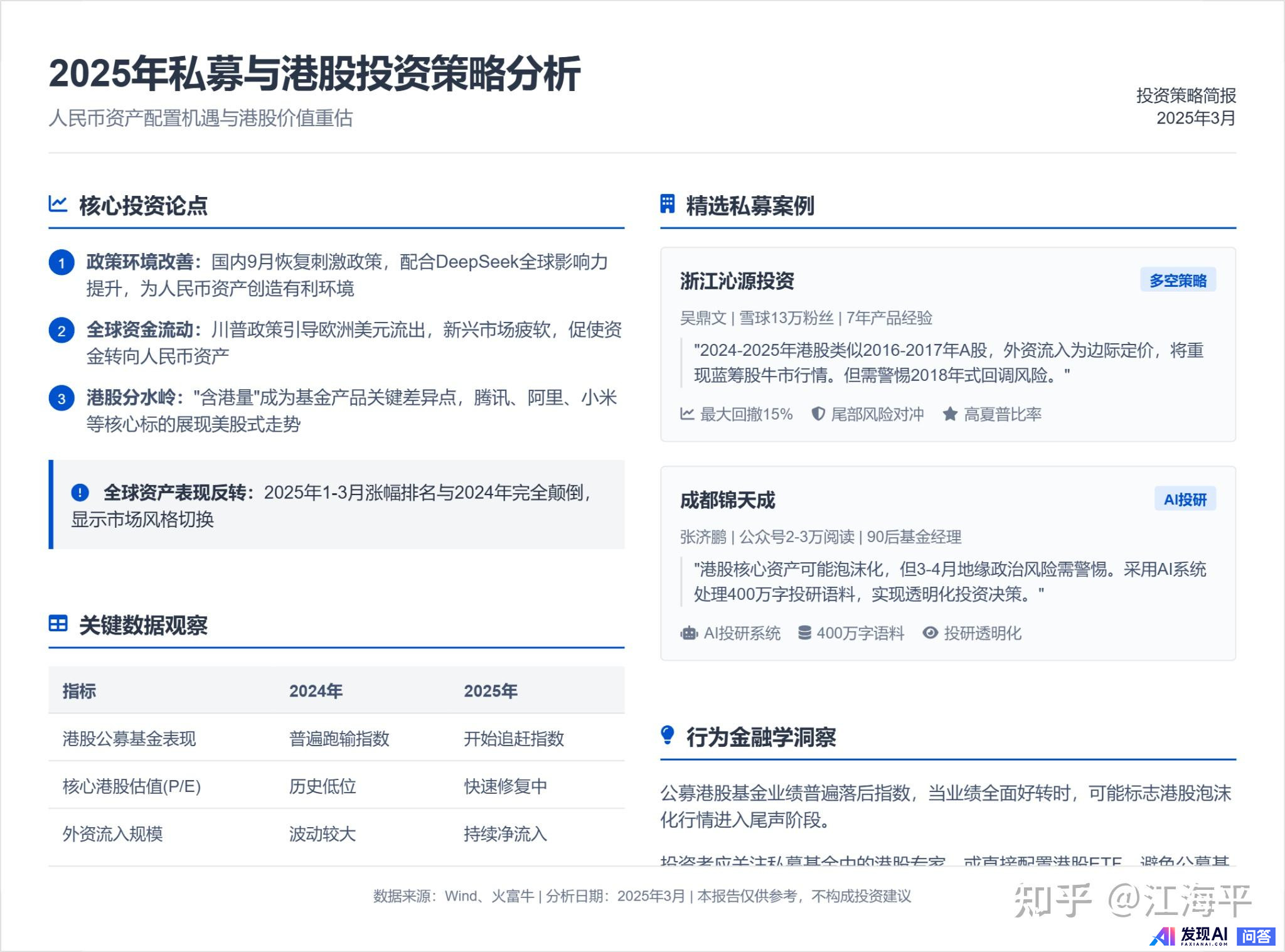The width and height of the screenshot is (1285, 952).
Task: Click the chart icon beside 最大回撤15%
Action: [x=688, y=414]
